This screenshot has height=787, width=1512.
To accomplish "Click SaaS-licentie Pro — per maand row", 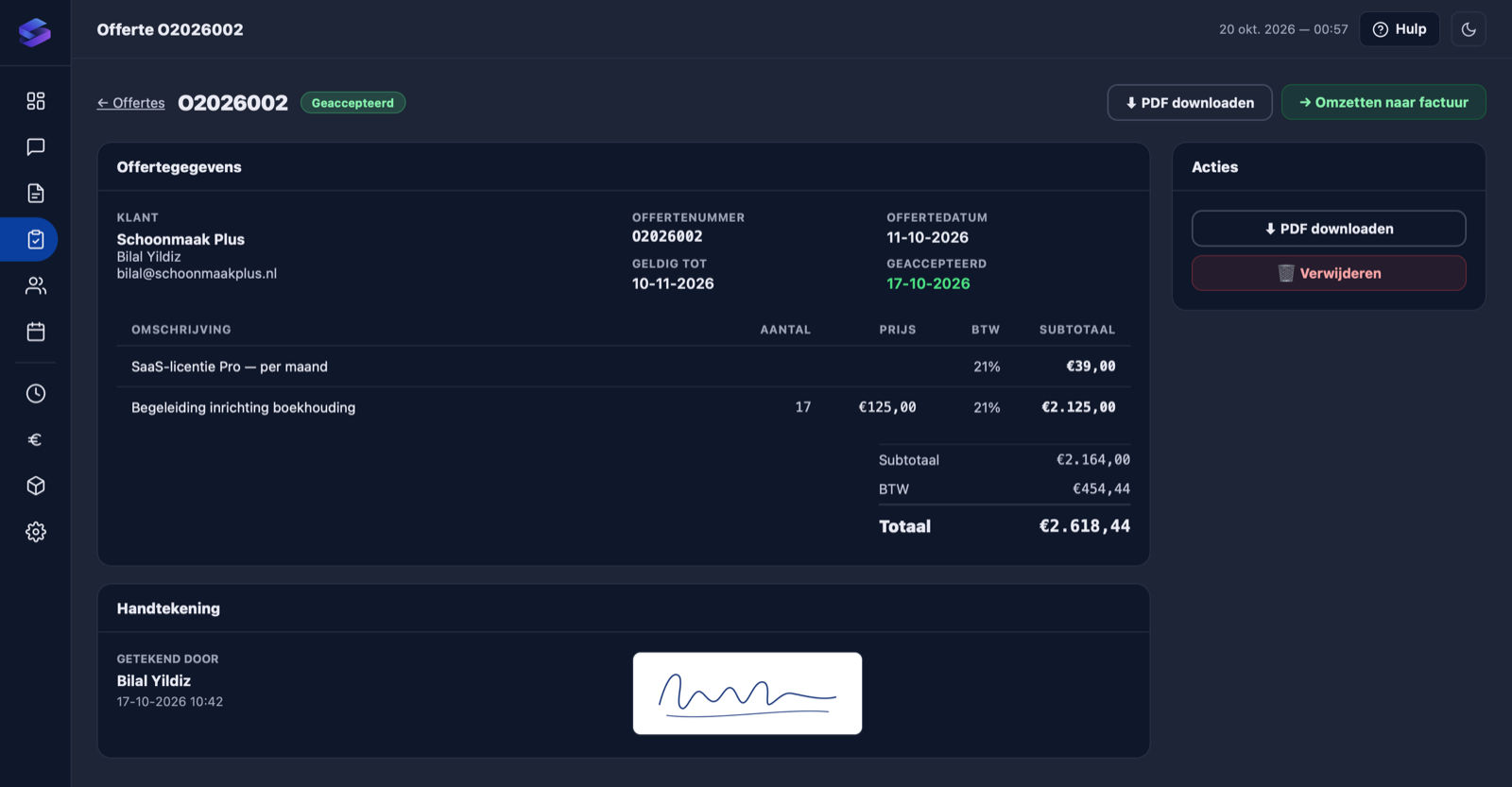I will coord(624,367).
